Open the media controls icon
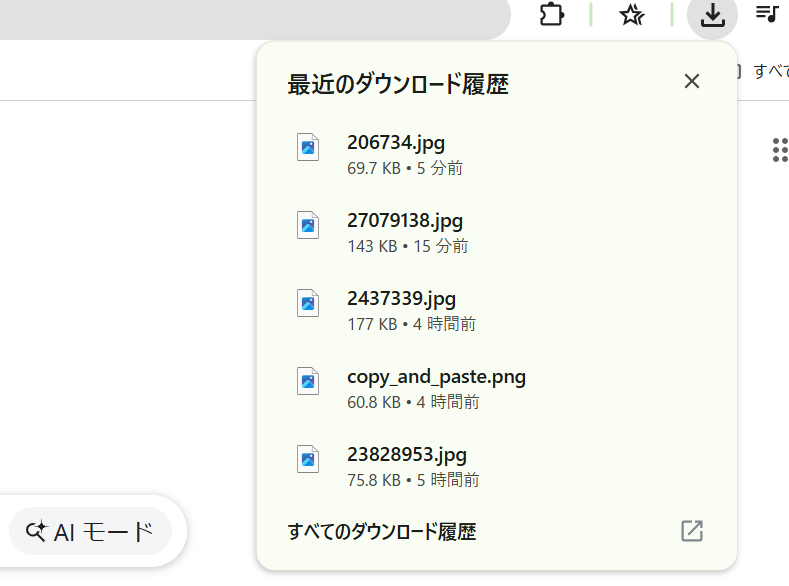The height and width of the screenshot is (586, 789). tap(767, 14)
